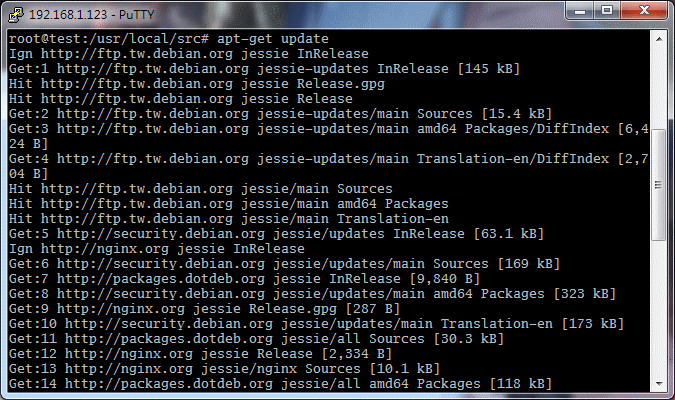
Task: Click the 'Hit' jessie/main Translation-en line
Action: (x=229, y=219)
